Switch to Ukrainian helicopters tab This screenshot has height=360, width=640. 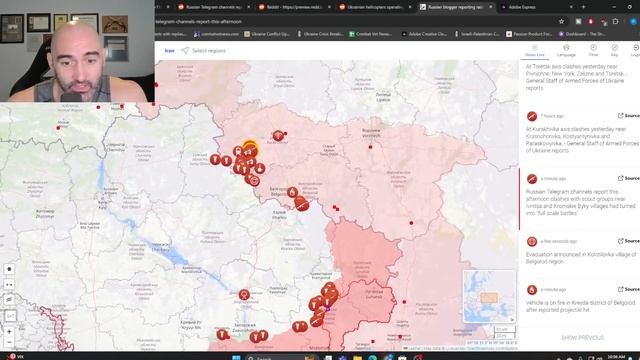(375, 7)
